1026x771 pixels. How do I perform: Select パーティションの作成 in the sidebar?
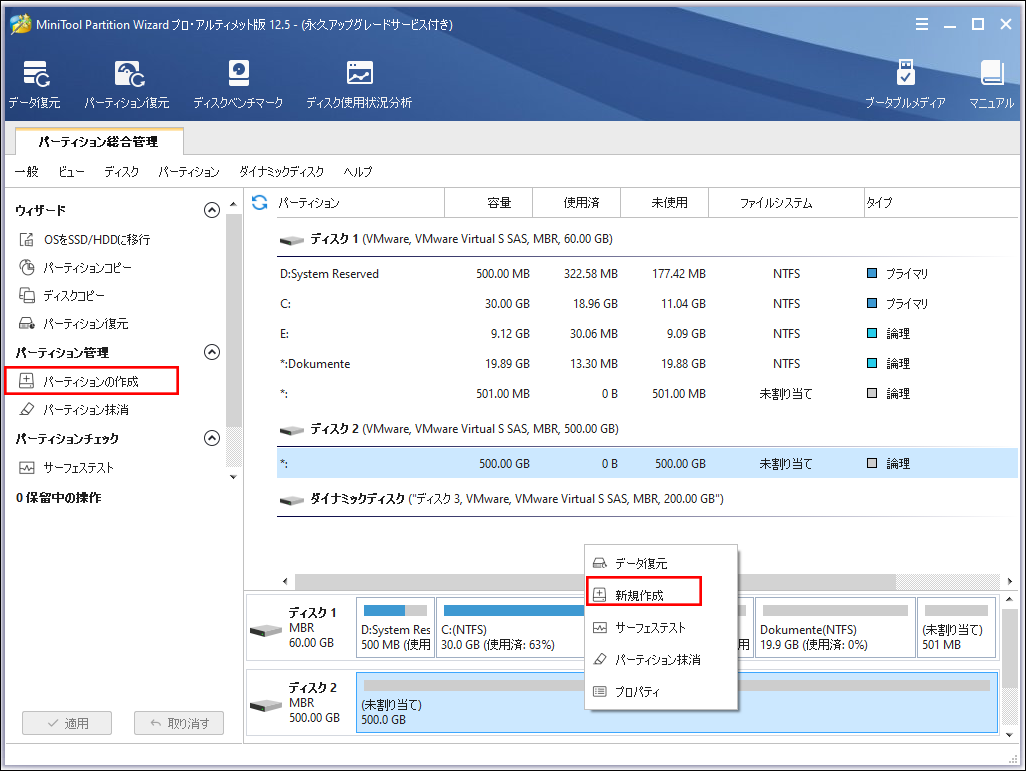coord(92,380)
